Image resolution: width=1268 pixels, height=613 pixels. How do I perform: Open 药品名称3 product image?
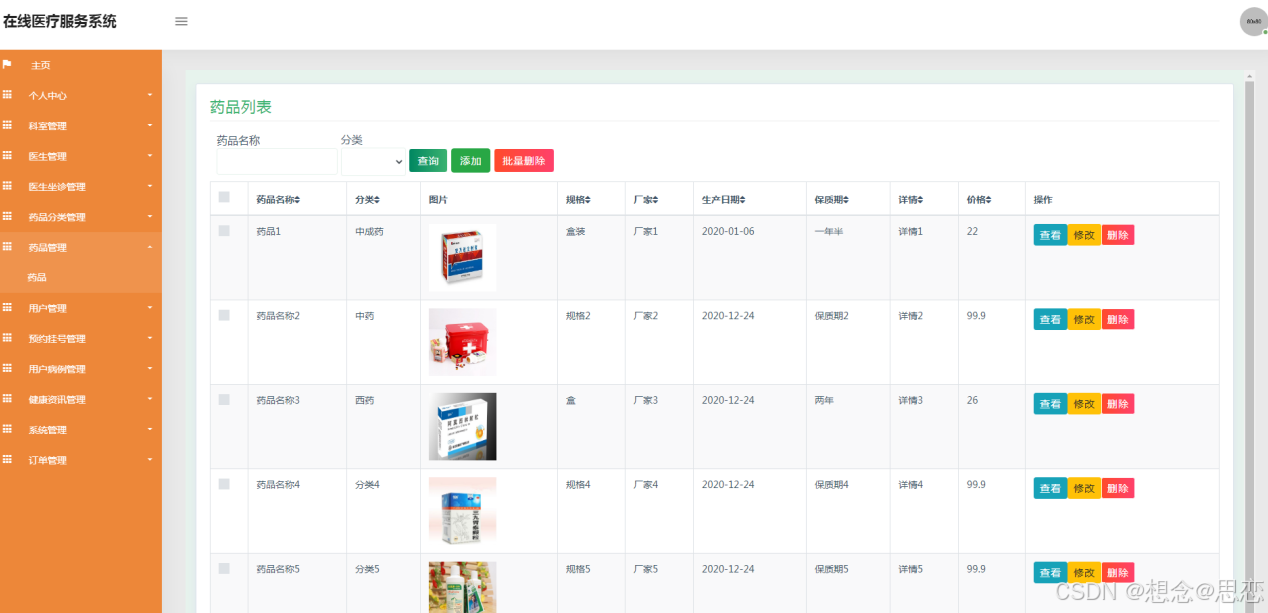coord(462,426)
